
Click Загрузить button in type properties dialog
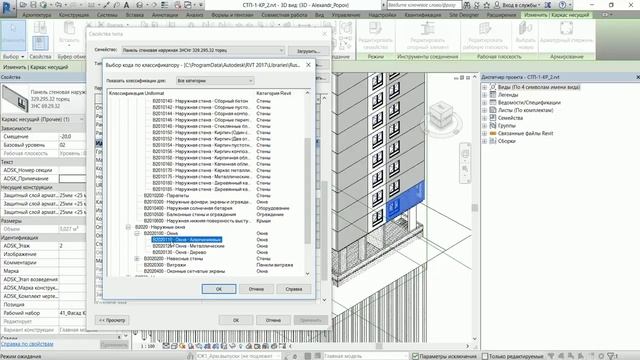[x=308, y=51]
